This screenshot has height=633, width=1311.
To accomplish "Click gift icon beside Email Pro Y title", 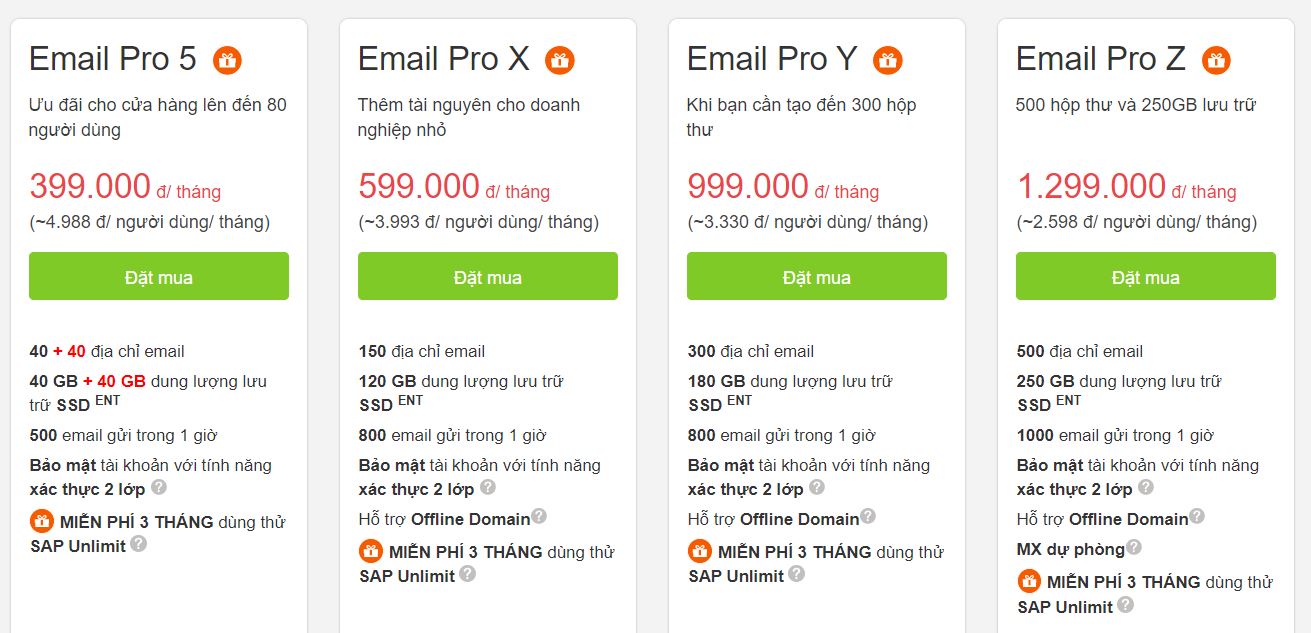I will pos(887,60).
